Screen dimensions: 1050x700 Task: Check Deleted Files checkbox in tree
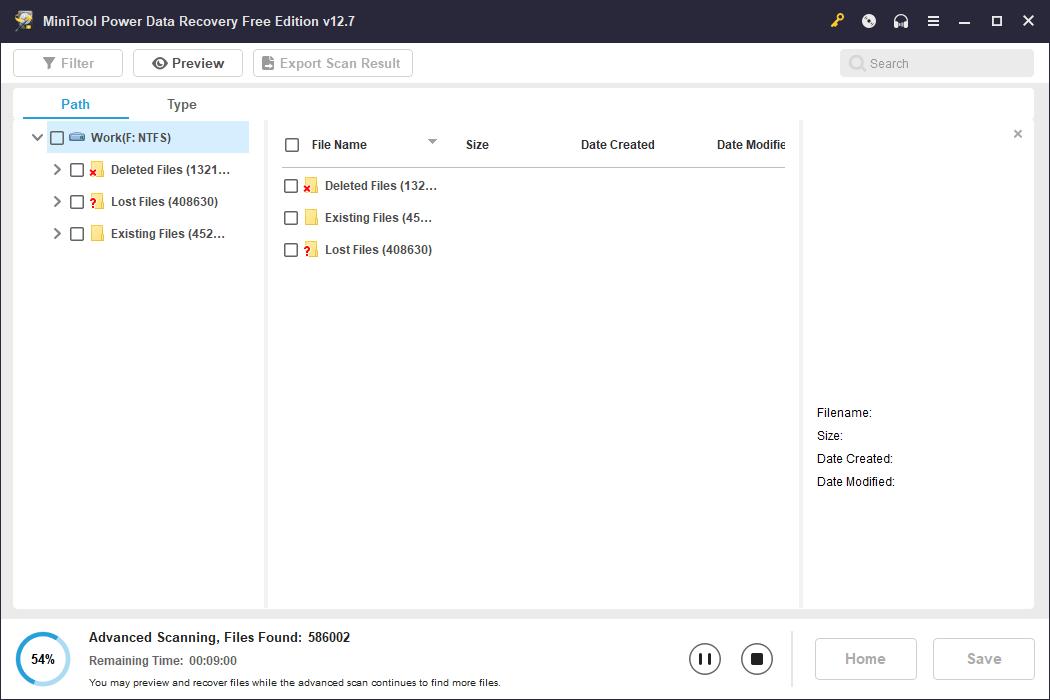(x=77, y=170)
